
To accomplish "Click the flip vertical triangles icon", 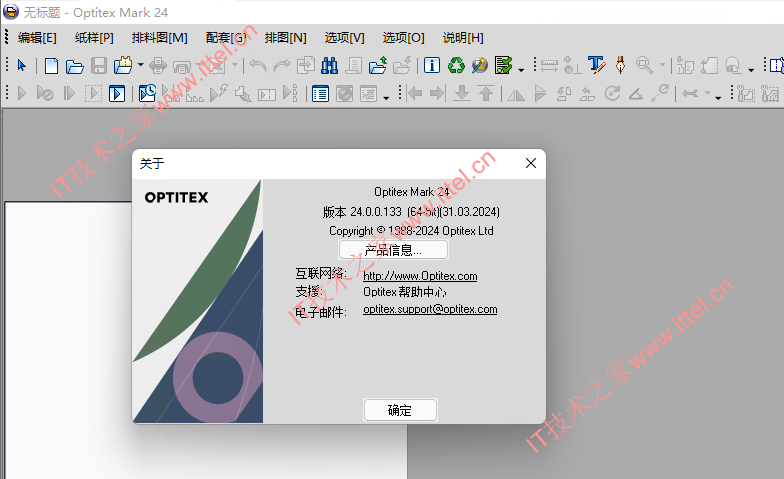I will [x=540, y=93].
